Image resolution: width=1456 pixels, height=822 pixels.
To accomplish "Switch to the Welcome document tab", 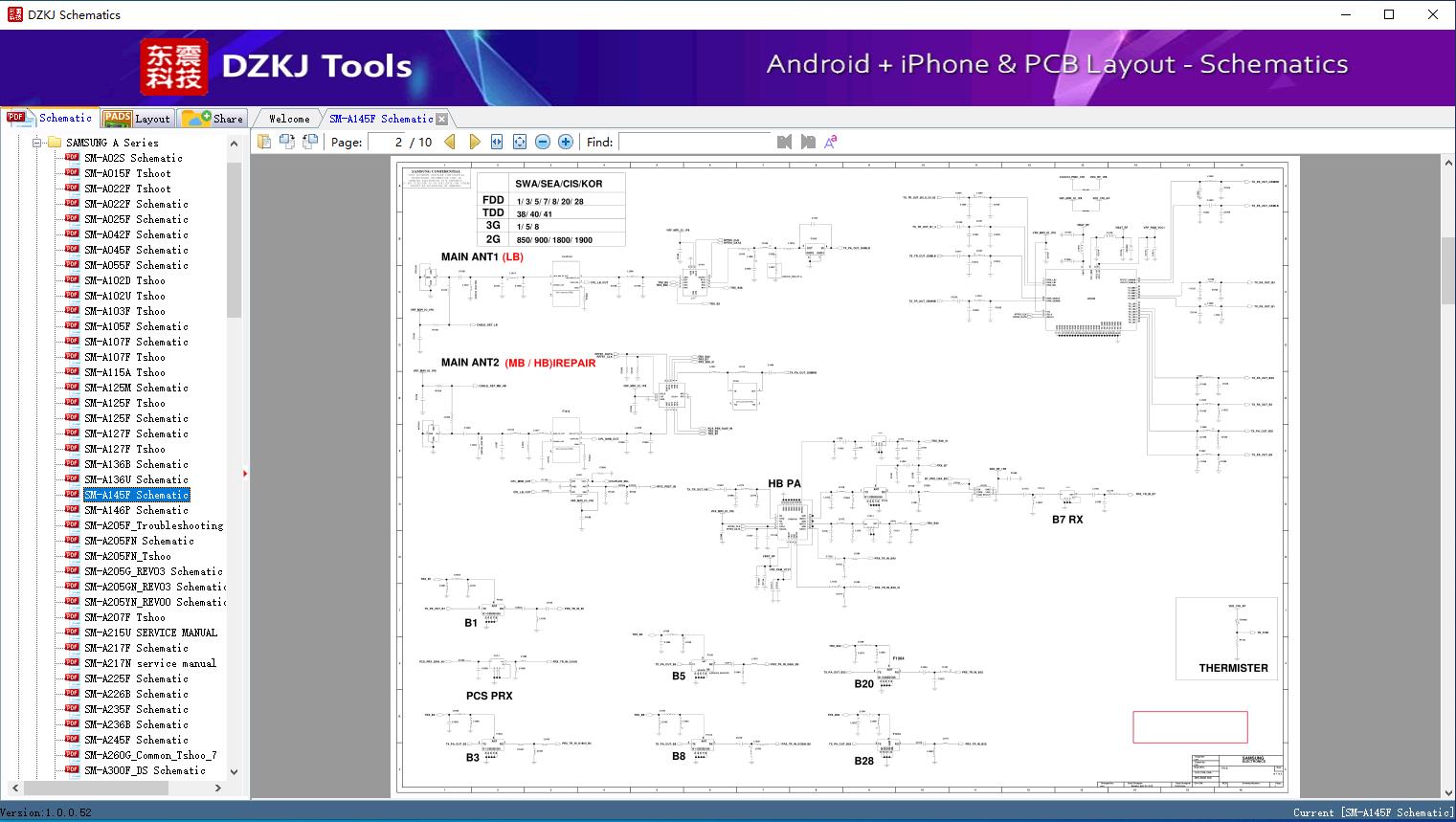I will point(289,119).
